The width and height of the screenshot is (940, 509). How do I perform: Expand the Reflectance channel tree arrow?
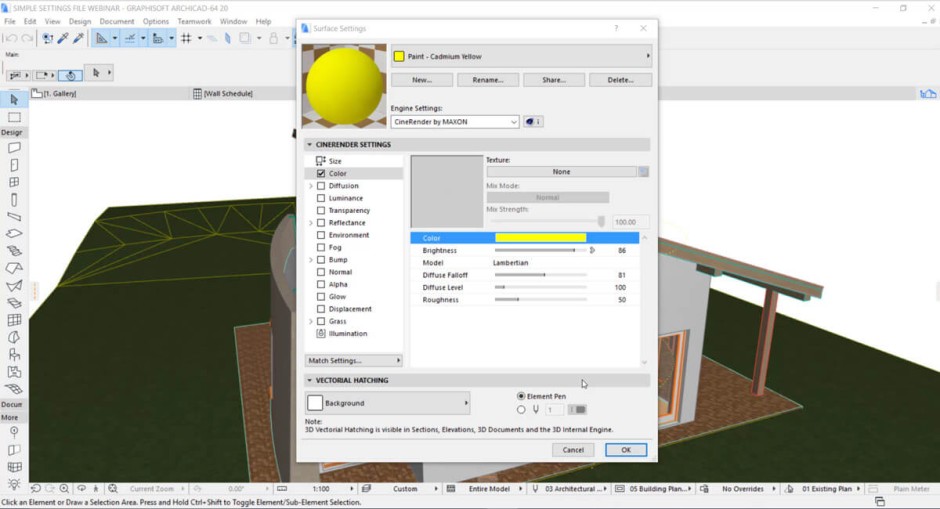[311, 222]
